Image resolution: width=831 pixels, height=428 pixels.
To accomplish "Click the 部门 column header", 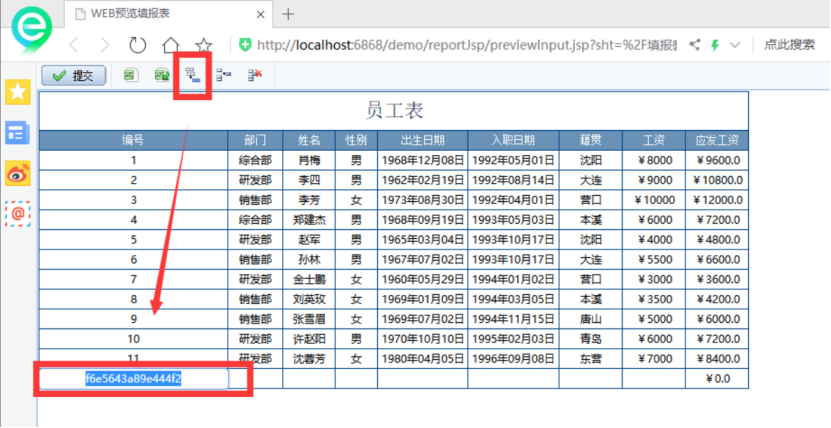I will (x=255, y=140).
